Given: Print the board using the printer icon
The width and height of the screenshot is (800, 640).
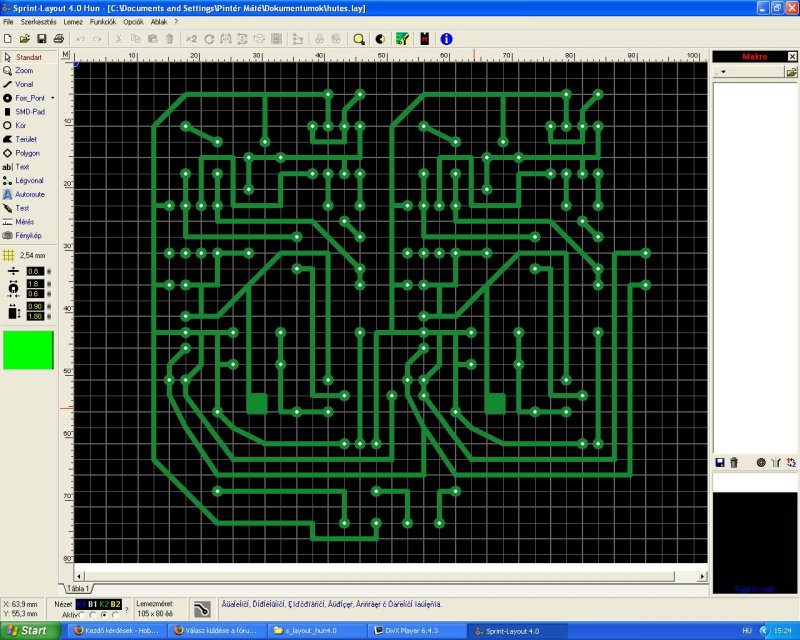Looking at the screenshot, I should tap(59, 39).
